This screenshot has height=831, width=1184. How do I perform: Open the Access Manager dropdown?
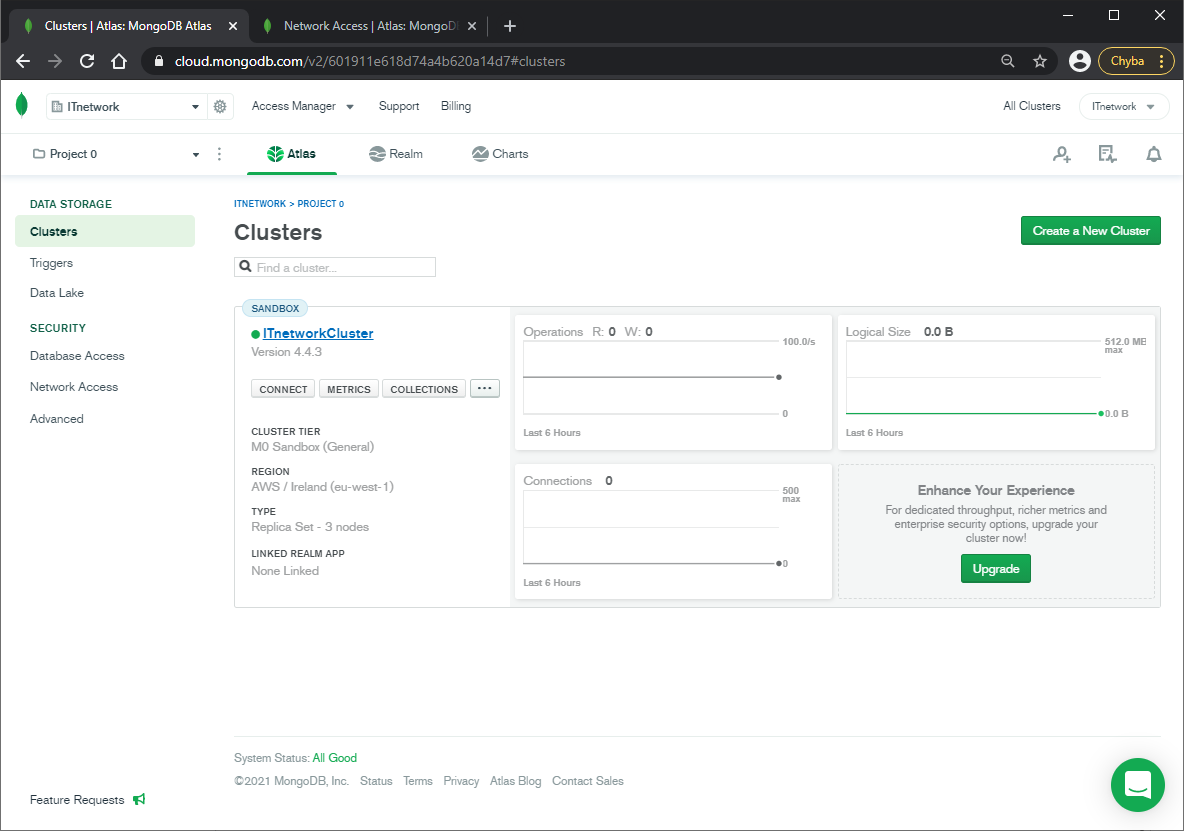[302, 106]
